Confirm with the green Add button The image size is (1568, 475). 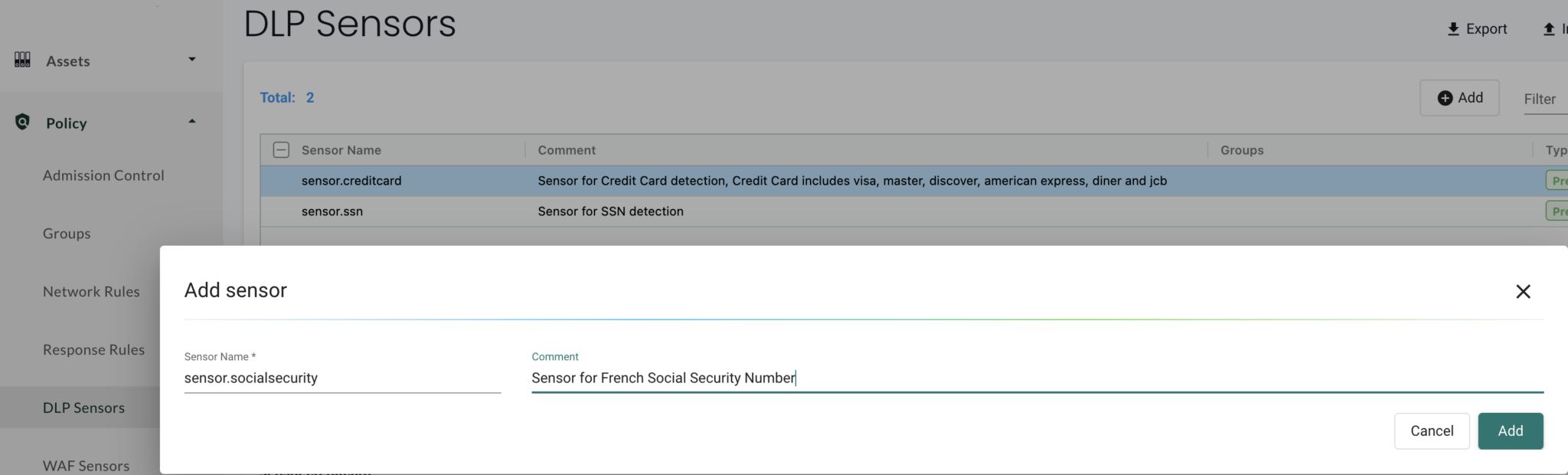coord(1510,431)
